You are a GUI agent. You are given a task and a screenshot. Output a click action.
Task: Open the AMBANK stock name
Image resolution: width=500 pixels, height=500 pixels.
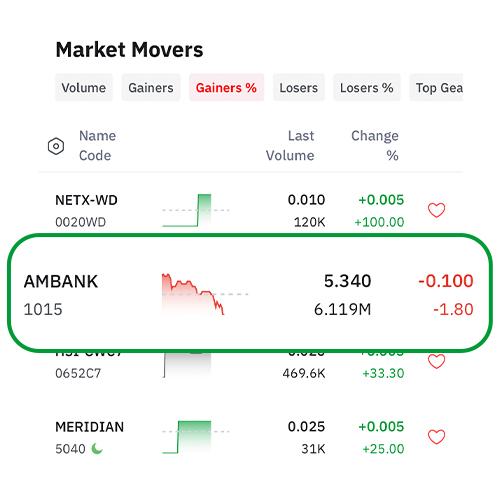[x=61, y=281]
